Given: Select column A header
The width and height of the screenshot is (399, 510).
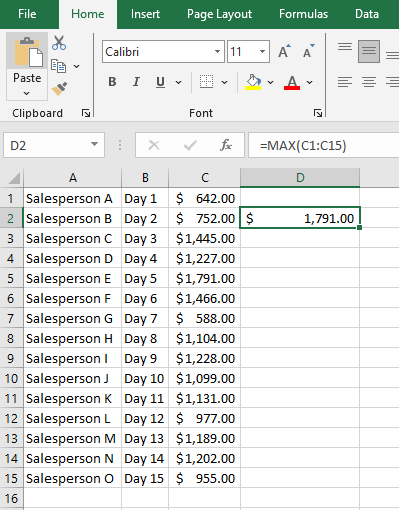Looking at the screenshot, I should (x=73, y=178).
